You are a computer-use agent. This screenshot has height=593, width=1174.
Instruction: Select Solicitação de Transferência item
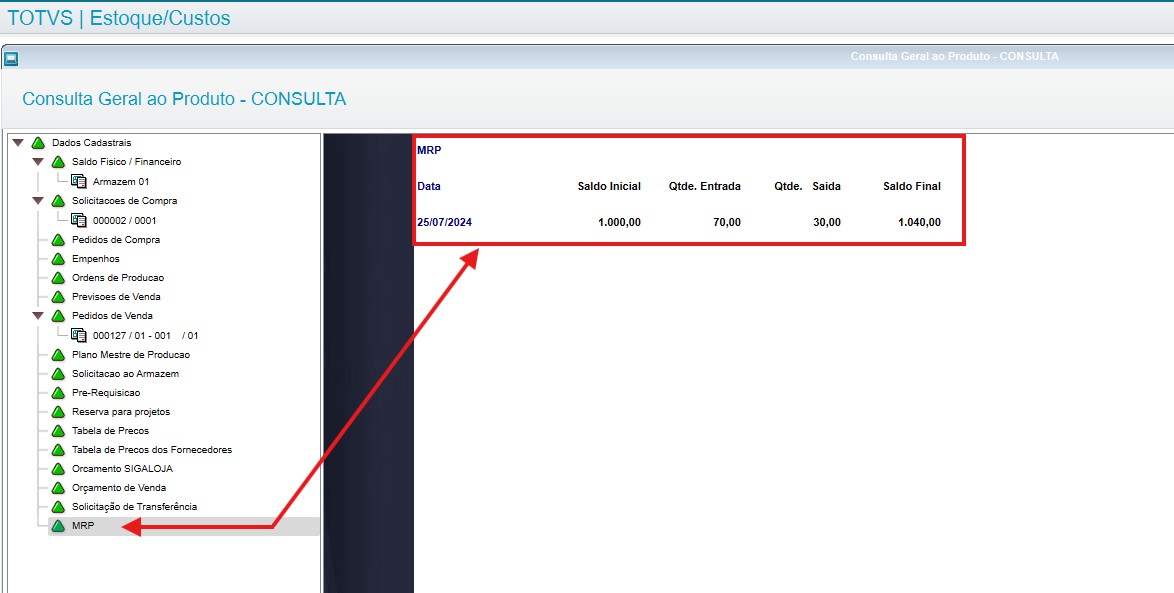135,507
